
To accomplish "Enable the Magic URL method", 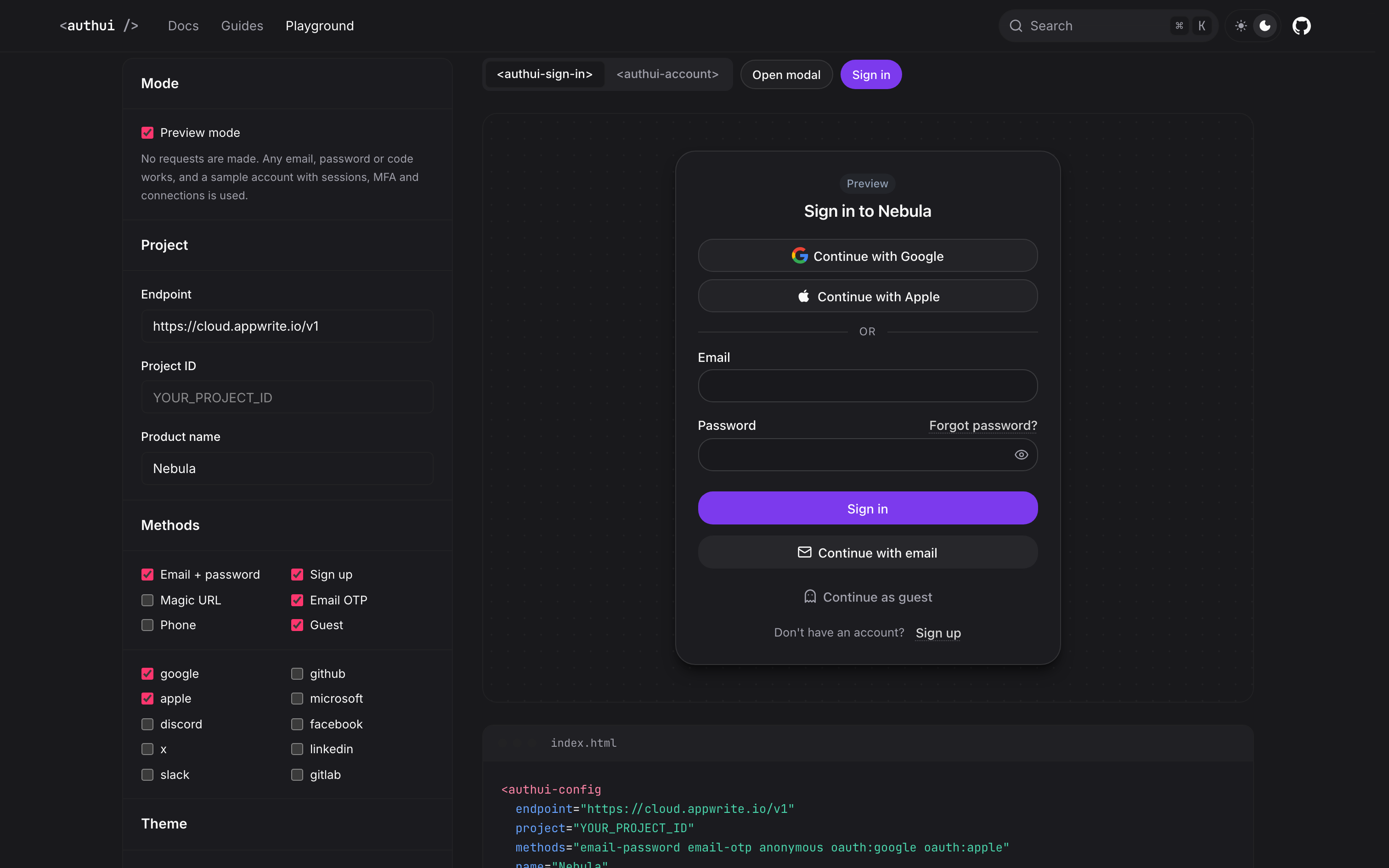I will click(147, 600).
